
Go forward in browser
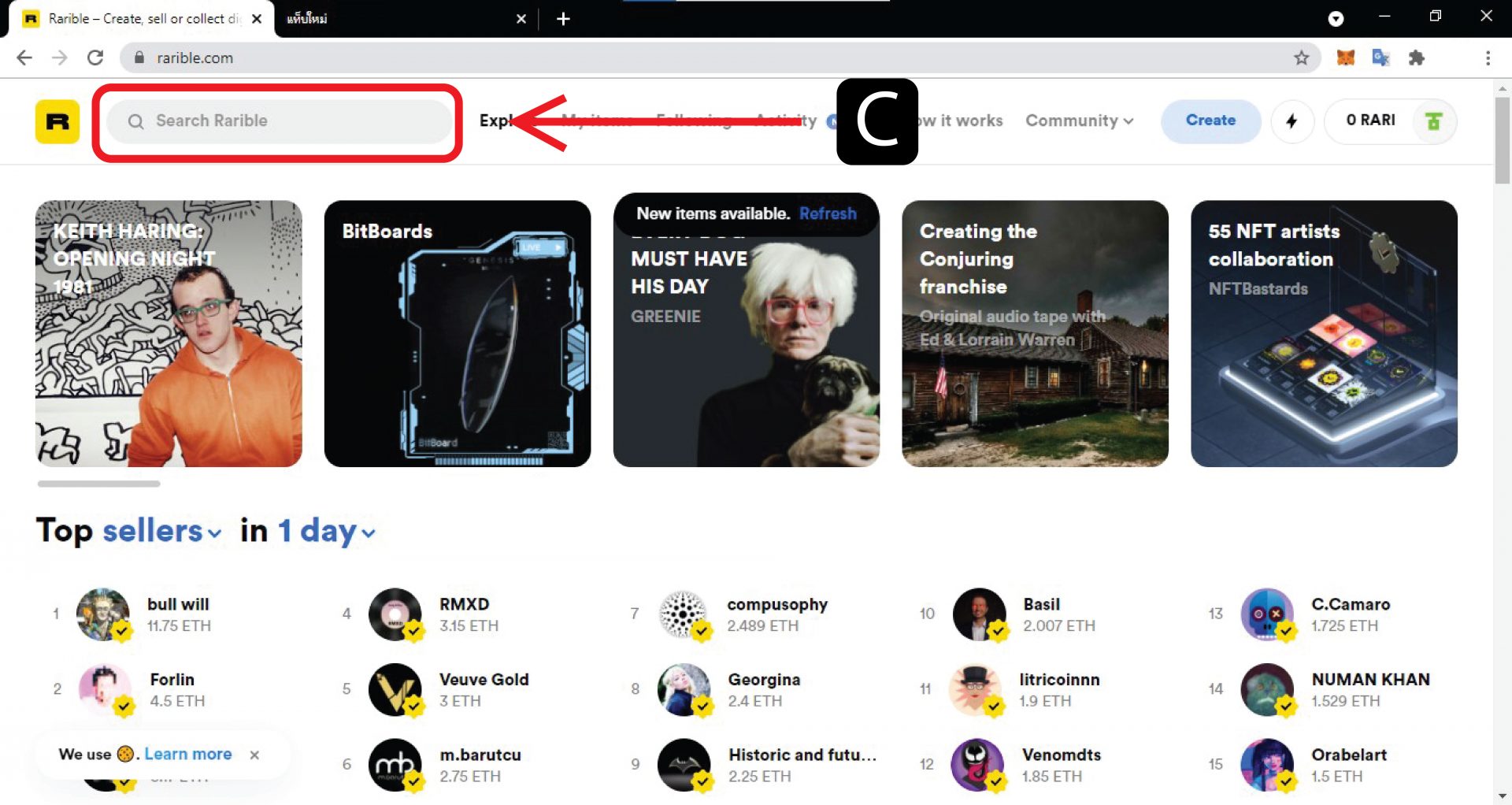[60, 57]
